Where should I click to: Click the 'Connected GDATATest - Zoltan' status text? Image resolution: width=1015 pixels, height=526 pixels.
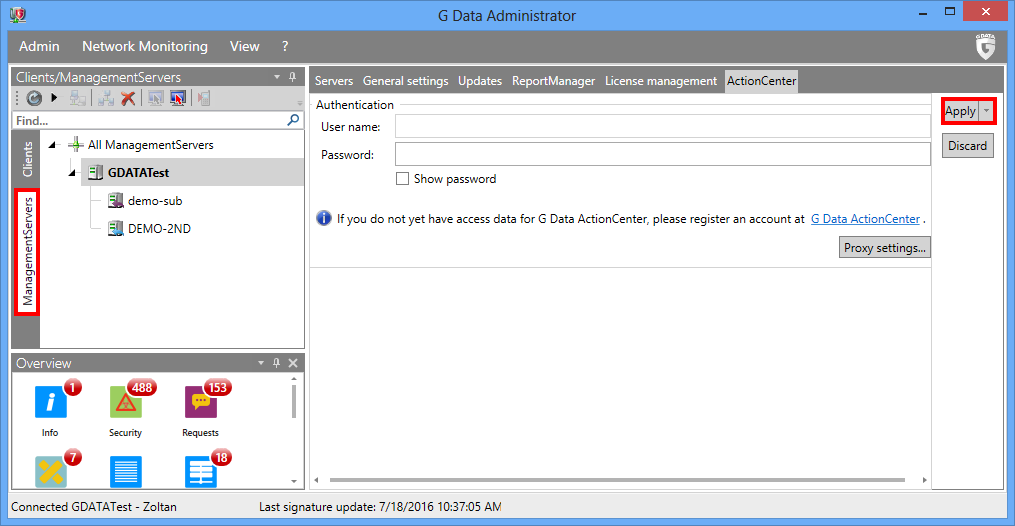coord(94,507)
